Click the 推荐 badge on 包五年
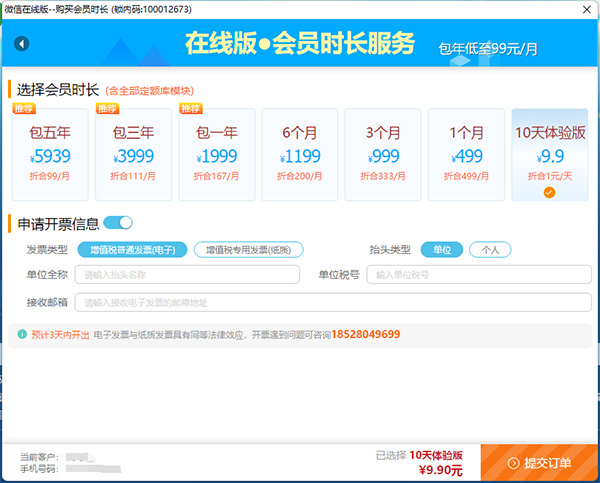 point(23,108)
